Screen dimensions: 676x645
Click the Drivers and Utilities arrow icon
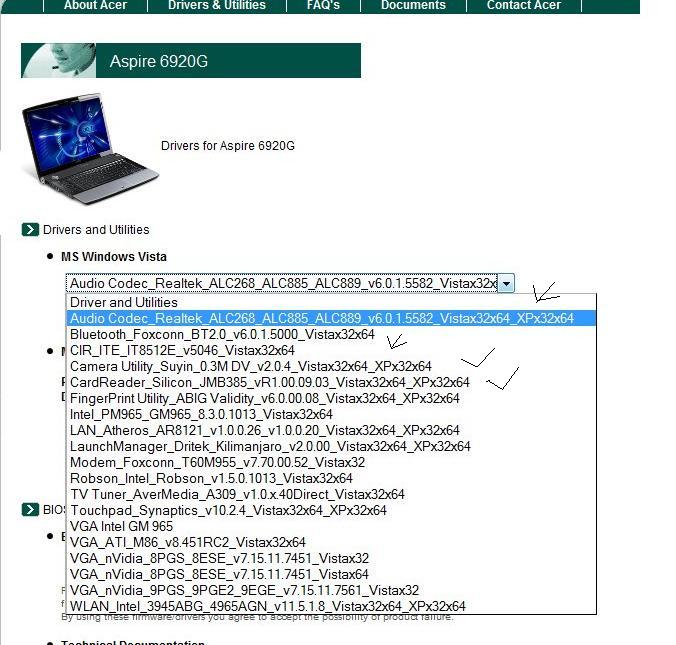point(30,229)
